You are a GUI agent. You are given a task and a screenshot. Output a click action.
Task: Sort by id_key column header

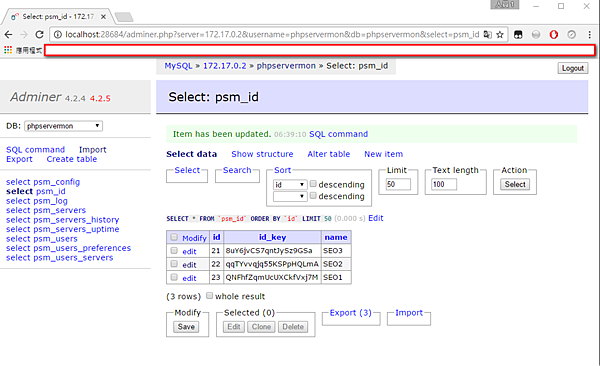(x=272, y=237)
